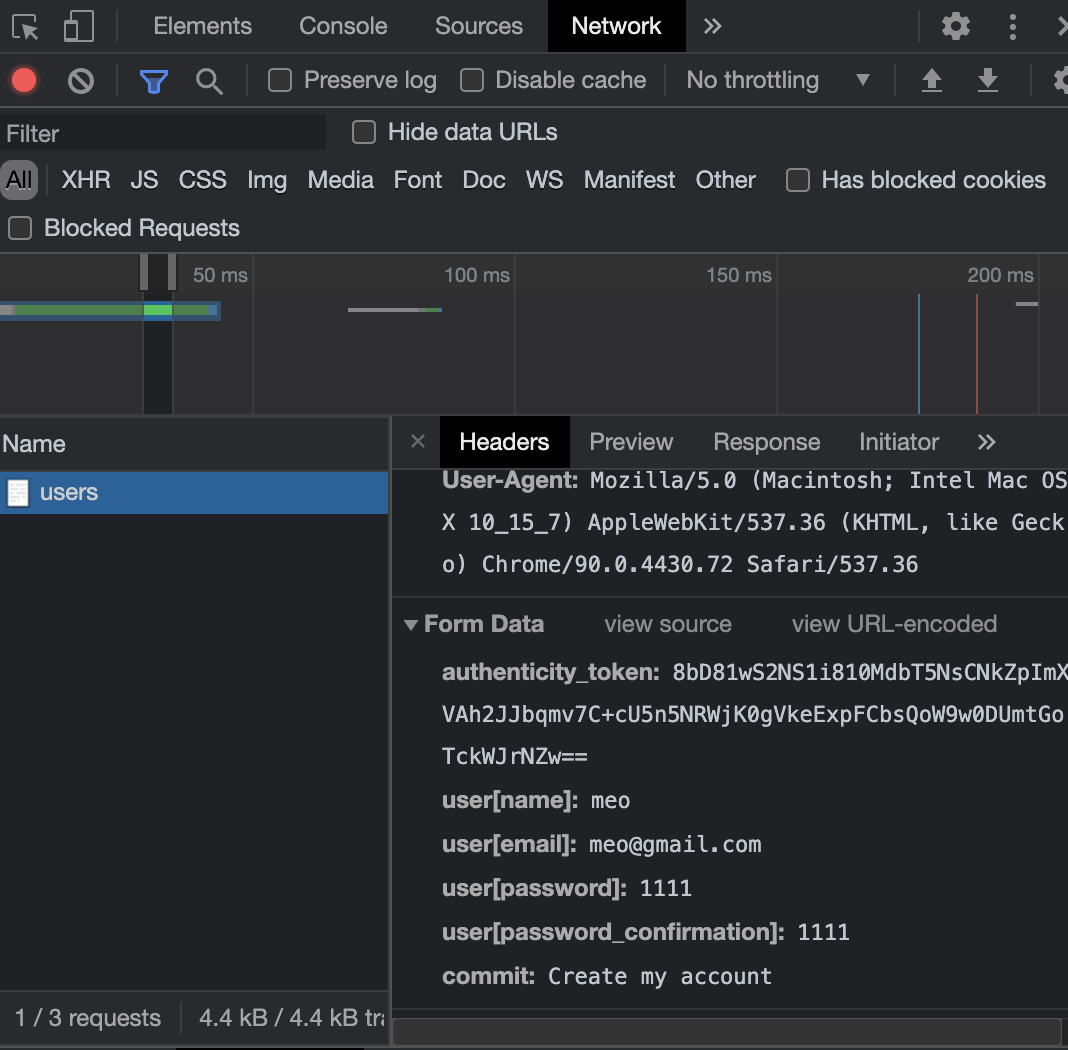The width and height of the screenshot is (1068, 1050).
Task: Enable Preserve log checkbox
Action: 279,80
